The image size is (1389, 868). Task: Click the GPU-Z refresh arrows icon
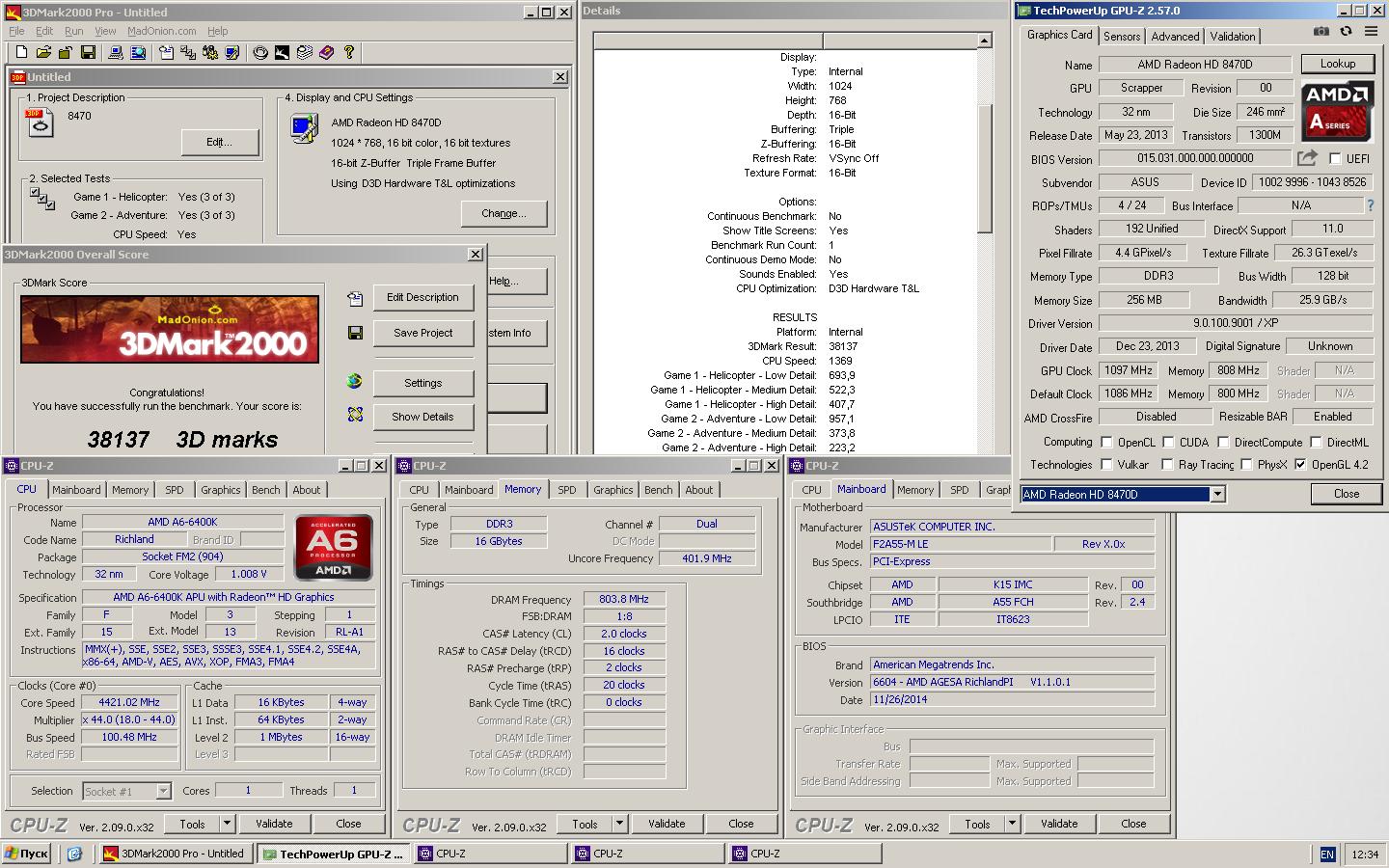(1345, 32)
